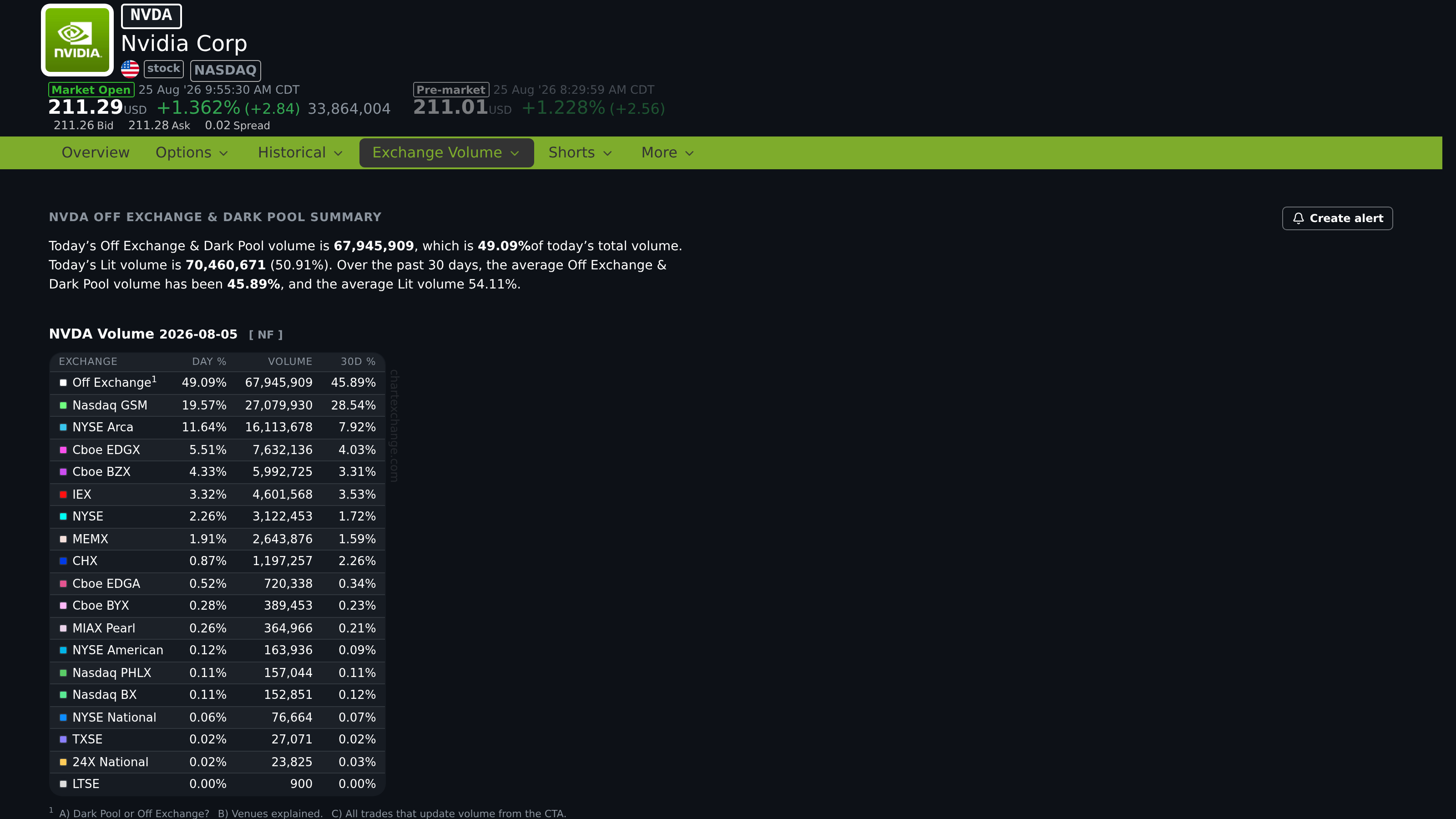Click the bell icon in Create alert
Image resolution: width=1456 pixels, height=819 pixels.
[1298, 218]
